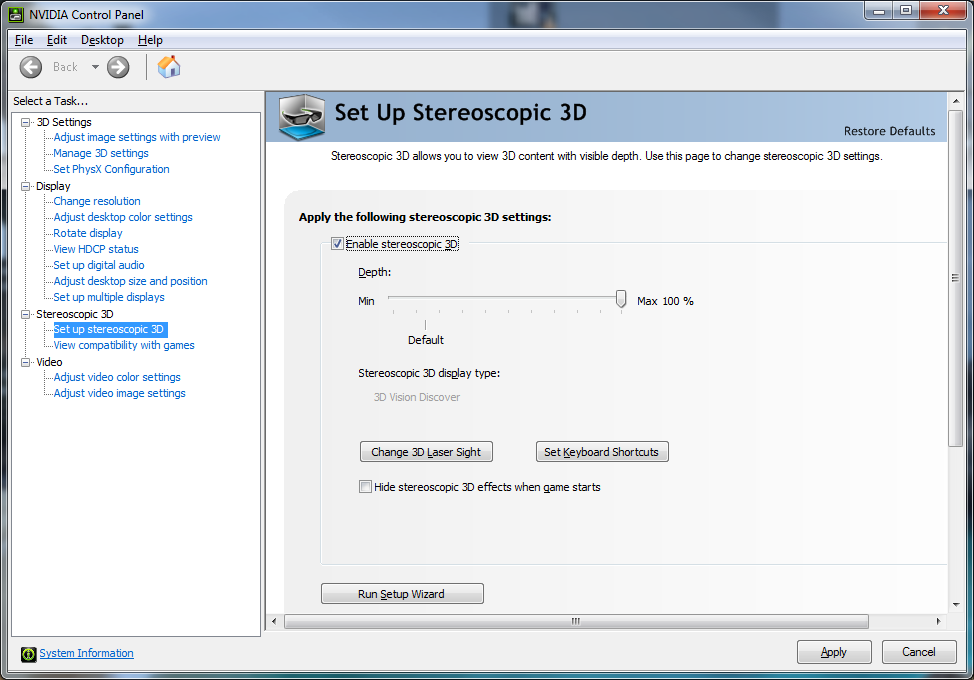The height and width of the screenshot is (680, 974).
Task: Uncheck Enable stereoscopic 3D
Action: (x=337, y=244)
